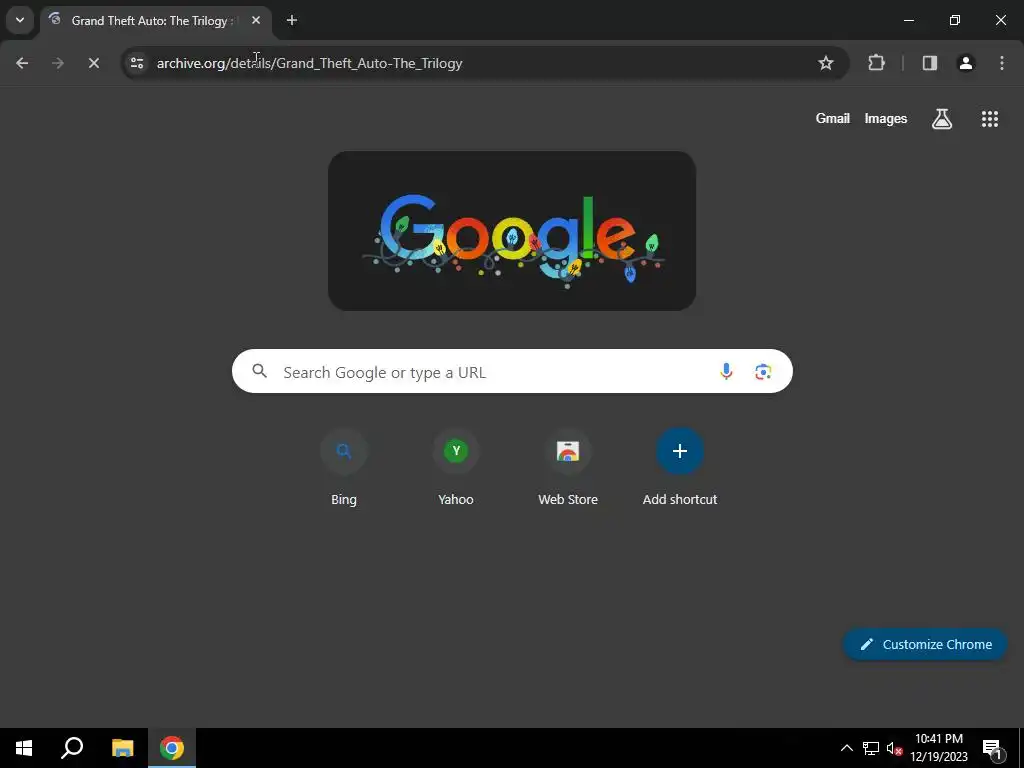The image size is (1024, 768).
Task: Select Chrome icon in taskbar
Action: [172, 748]
